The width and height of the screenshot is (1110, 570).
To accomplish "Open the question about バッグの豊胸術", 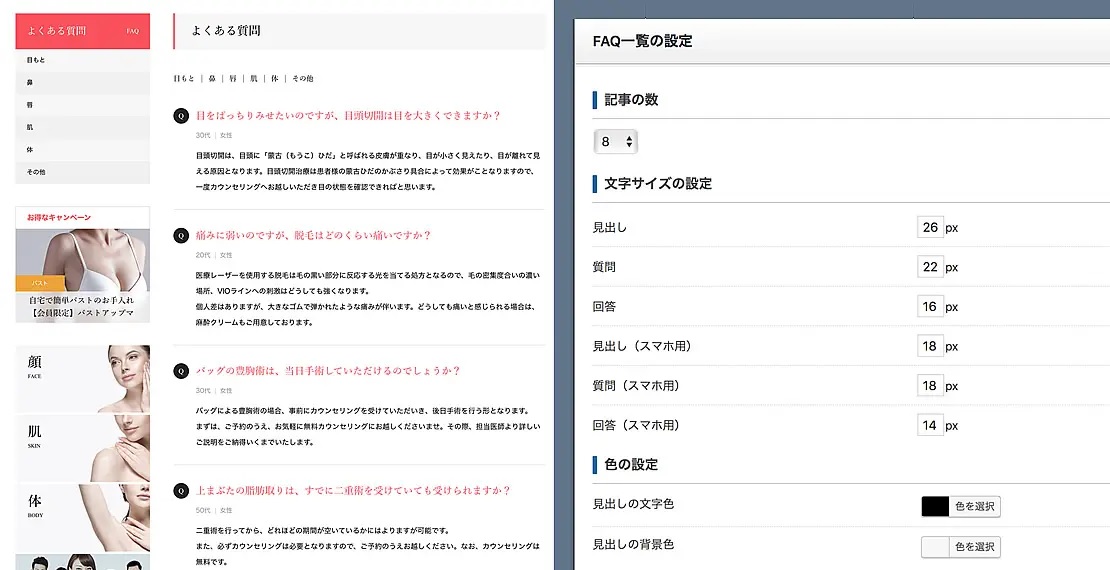I will (327, 371).
